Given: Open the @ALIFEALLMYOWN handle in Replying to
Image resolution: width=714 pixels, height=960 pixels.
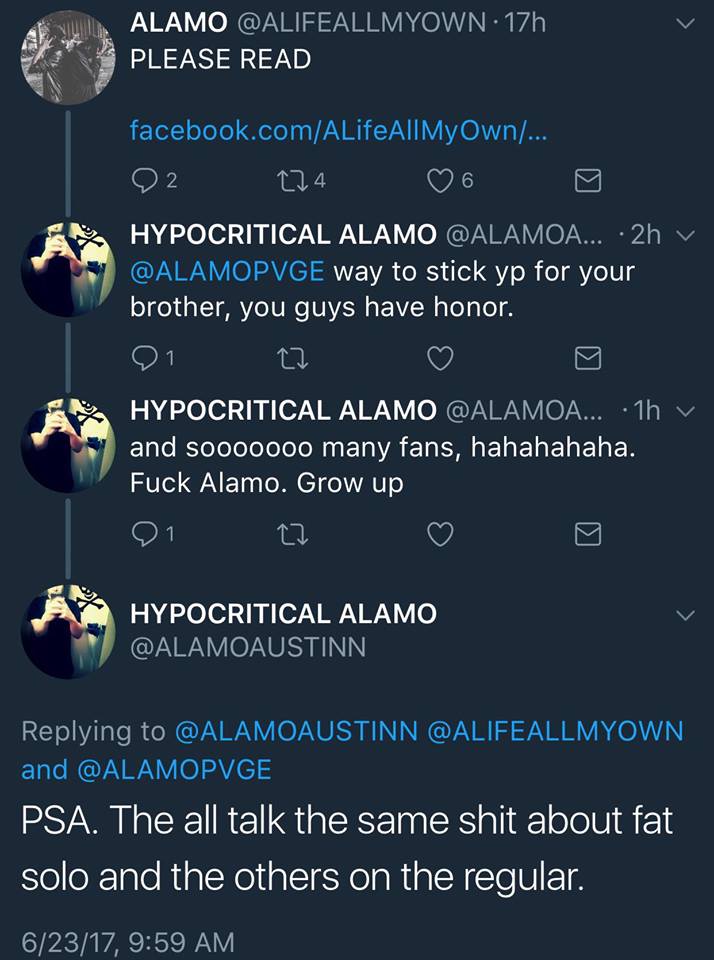Looking at the screenshot, I should (x=555, y=731).
